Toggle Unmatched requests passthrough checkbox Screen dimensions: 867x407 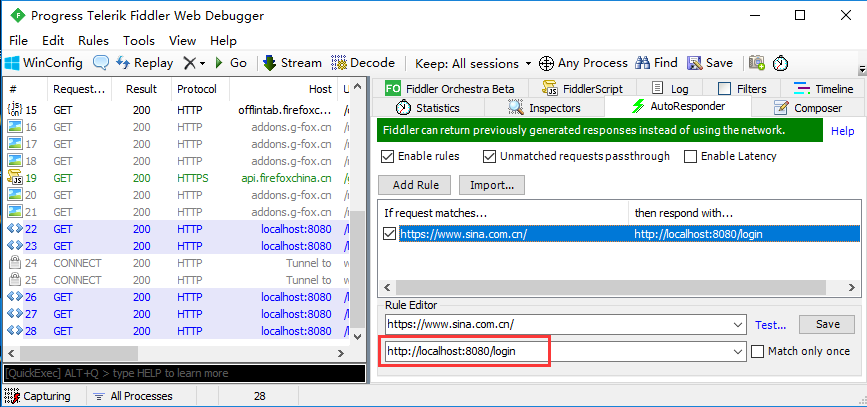tap(489, 156)
